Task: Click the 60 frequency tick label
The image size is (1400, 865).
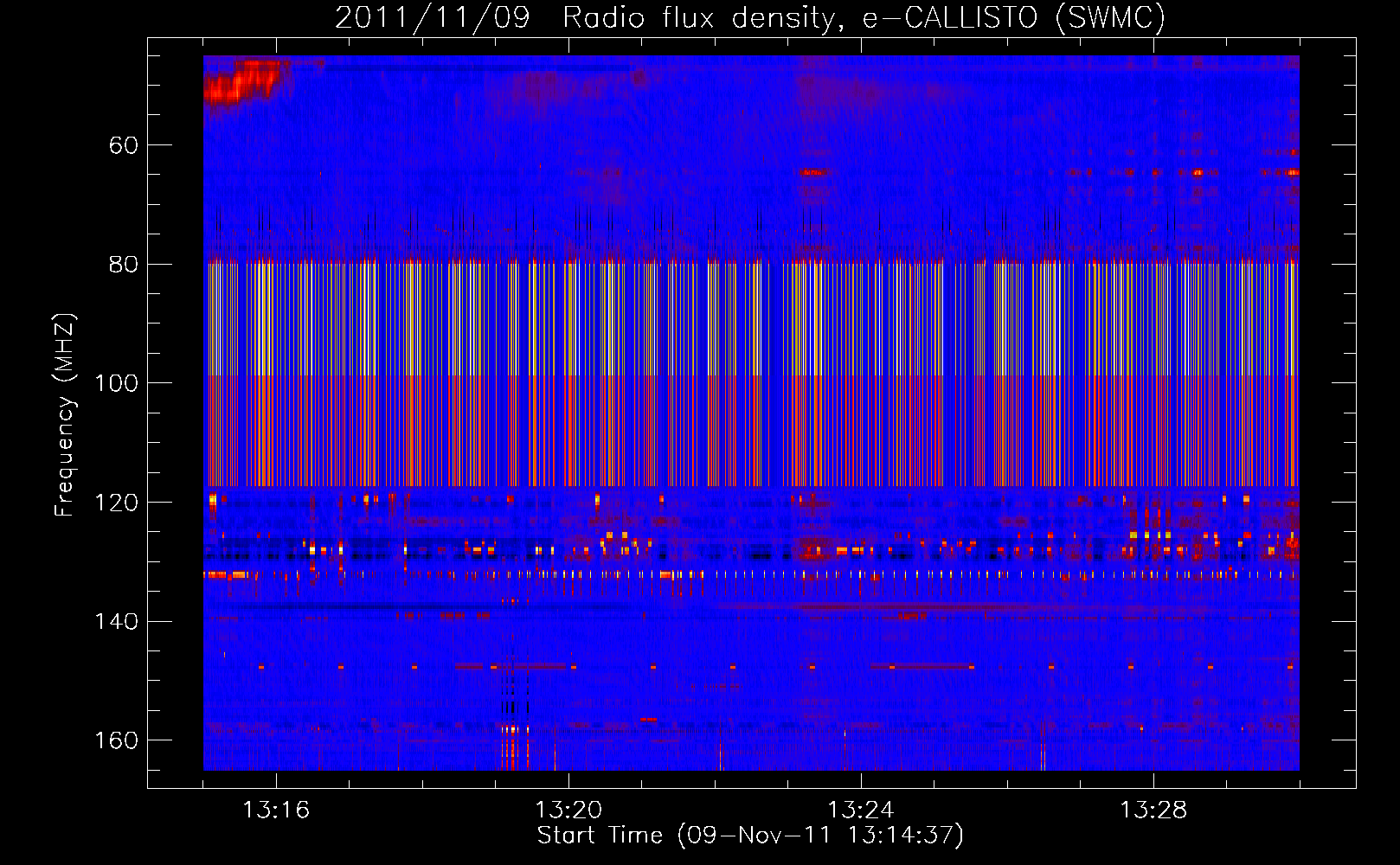Action: [124, 145]
